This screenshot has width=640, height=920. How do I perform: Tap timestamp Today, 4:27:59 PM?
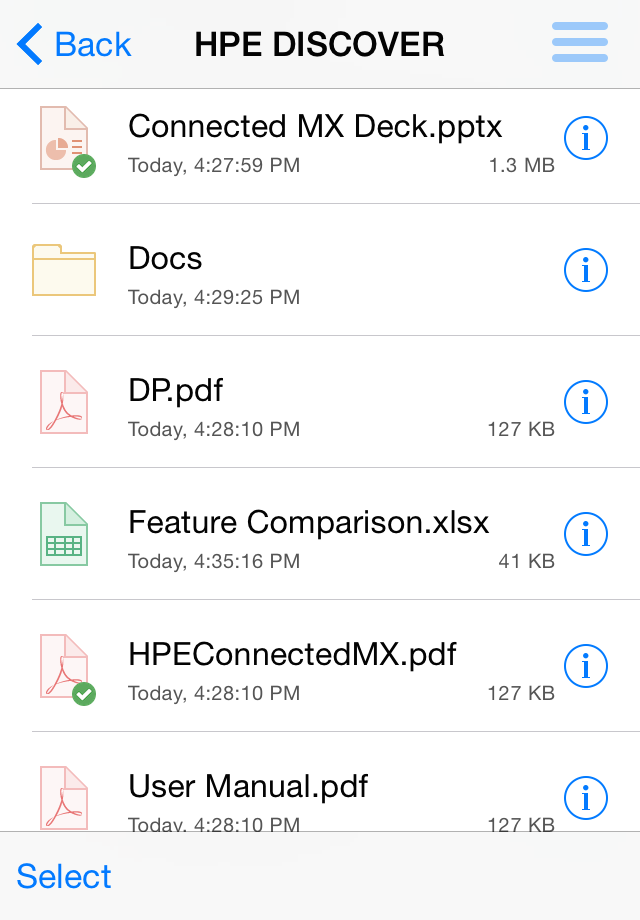coord(214,165)
